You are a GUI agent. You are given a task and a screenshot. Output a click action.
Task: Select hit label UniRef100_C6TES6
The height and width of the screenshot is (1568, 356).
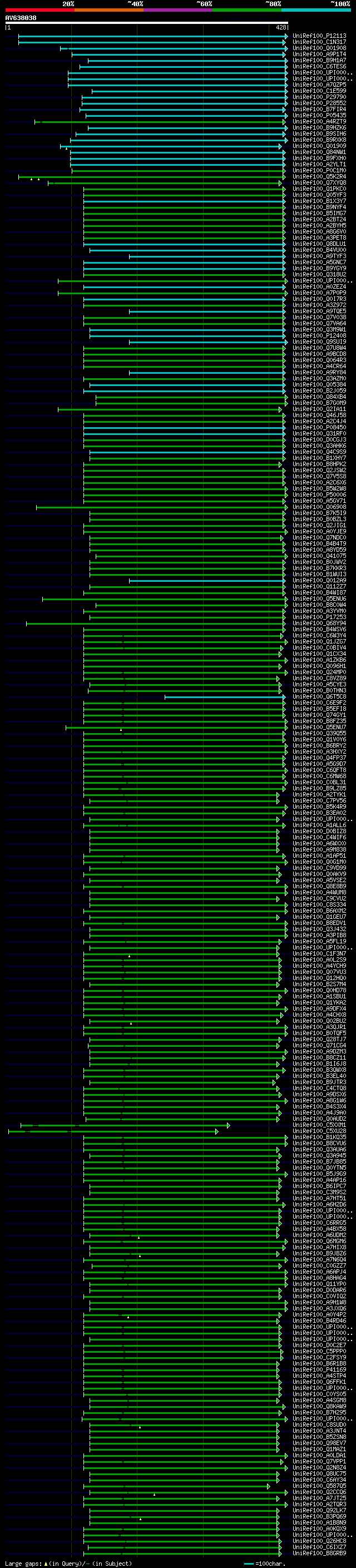tap(319, 66)
